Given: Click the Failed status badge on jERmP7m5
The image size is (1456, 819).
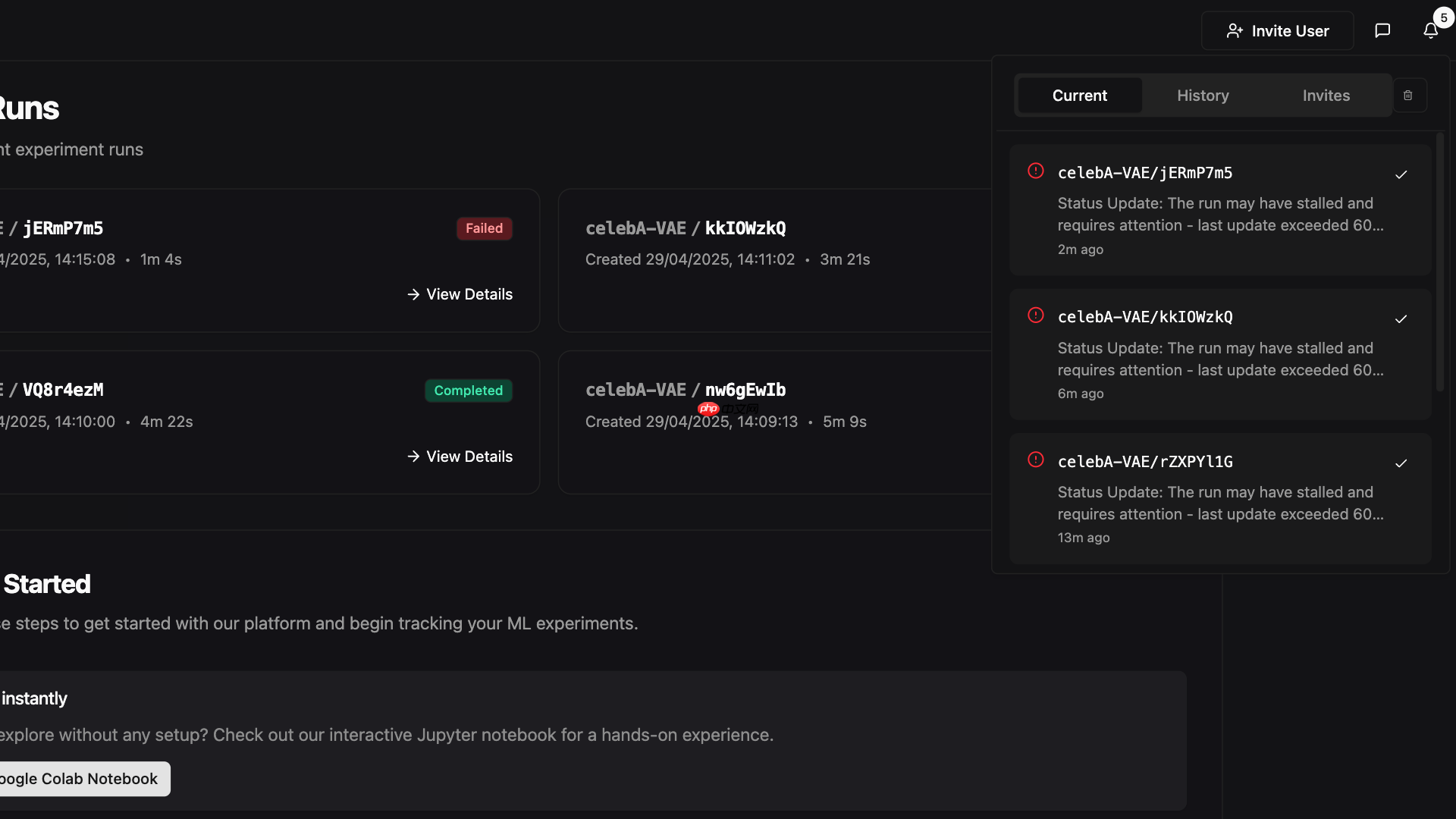Looking at the screenshot, I should coord(484,227).
